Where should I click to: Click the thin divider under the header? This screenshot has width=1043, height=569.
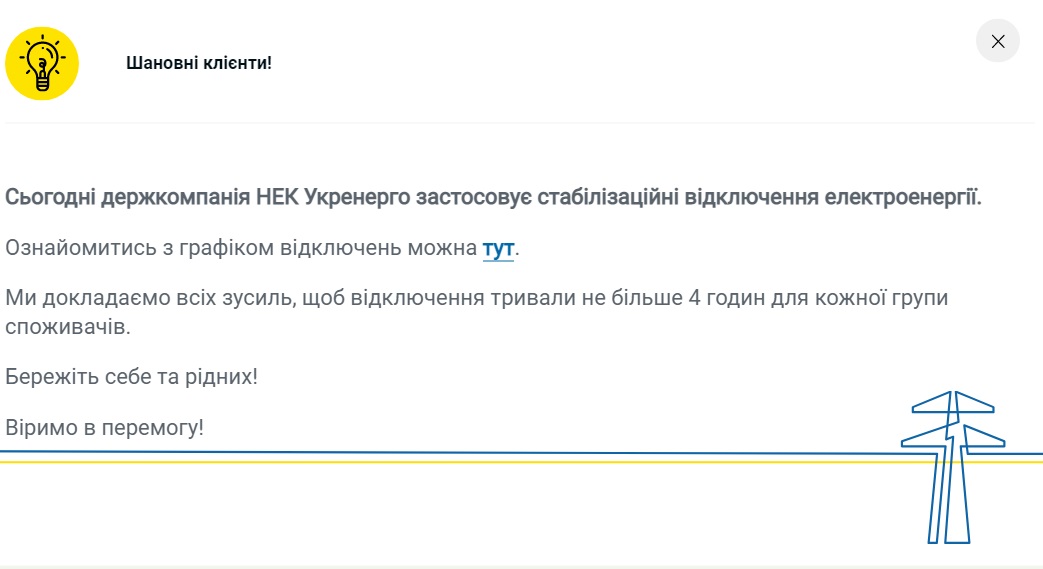[x=520, y=122]
